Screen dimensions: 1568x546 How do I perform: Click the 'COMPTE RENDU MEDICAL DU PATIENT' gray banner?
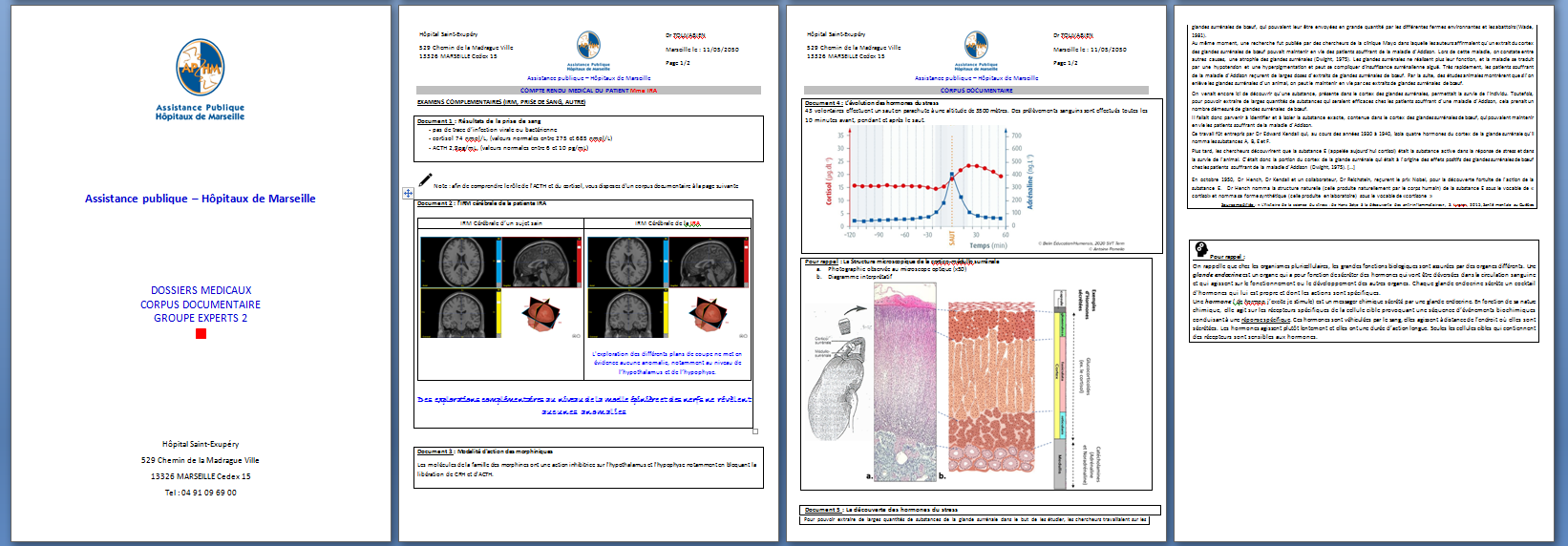tap(588, 91)
